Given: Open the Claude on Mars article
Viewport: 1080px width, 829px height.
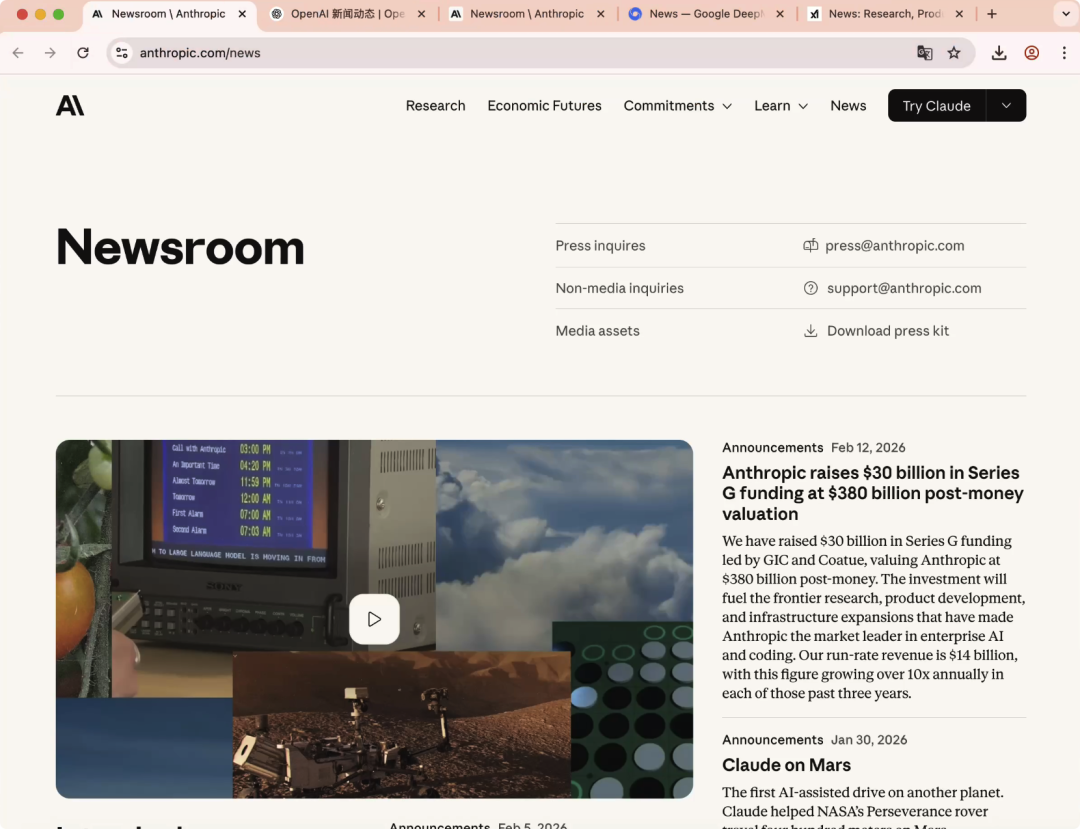Looking at the screenshot, I should tap(786, 765).
